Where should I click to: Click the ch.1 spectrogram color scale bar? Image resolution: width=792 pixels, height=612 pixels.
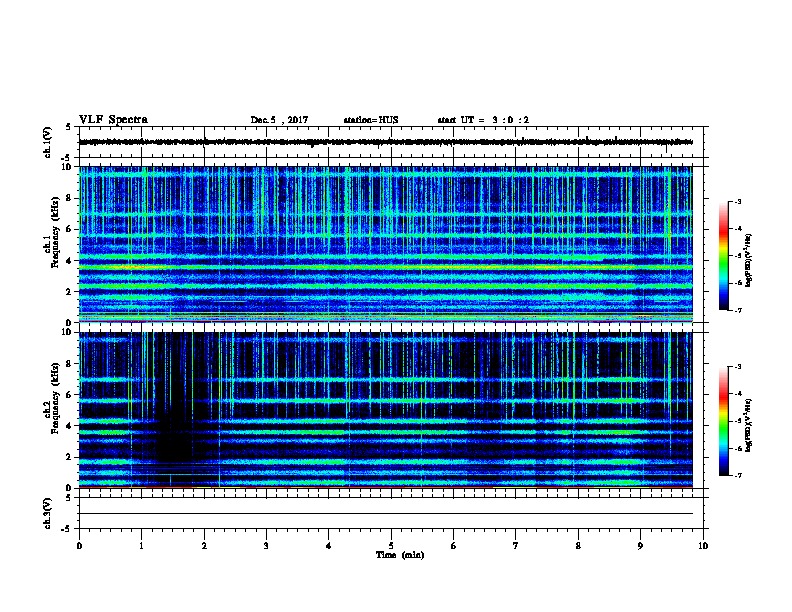[x=723, y=256]
